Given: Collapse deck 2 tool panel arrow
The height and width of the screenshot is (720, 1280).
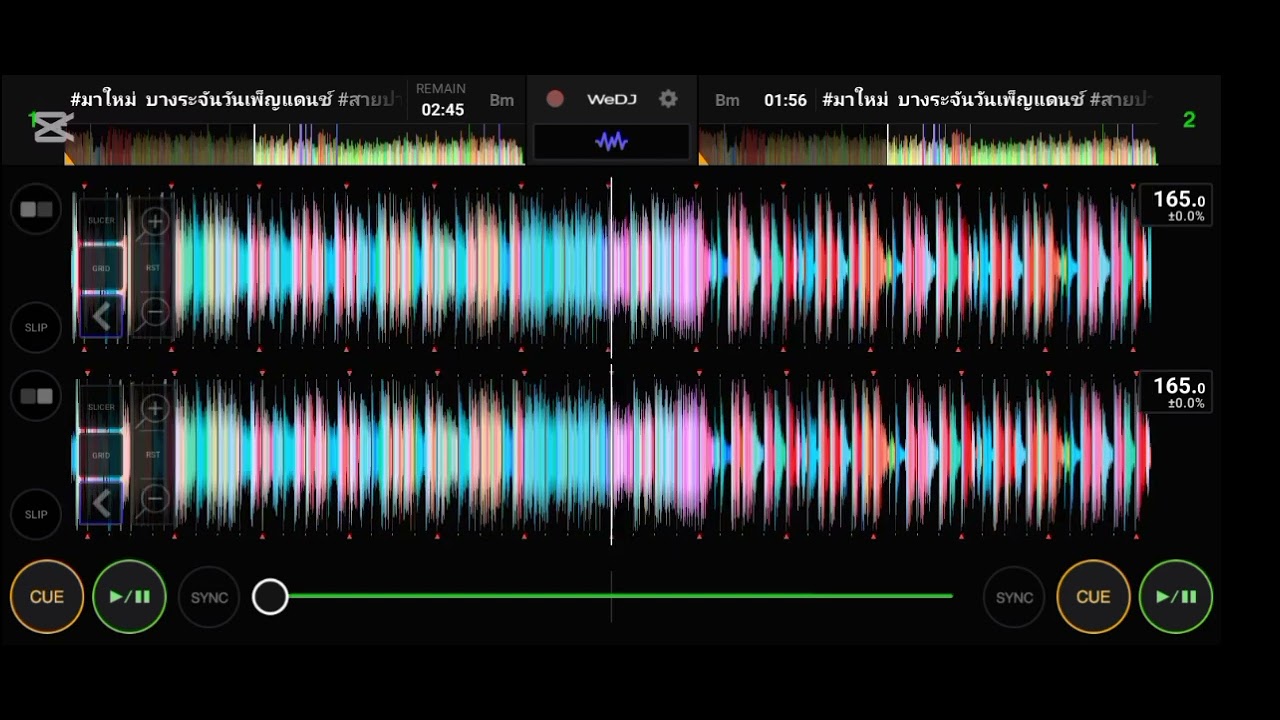Looking at the screenshot, I should click(x=101, y=503).
